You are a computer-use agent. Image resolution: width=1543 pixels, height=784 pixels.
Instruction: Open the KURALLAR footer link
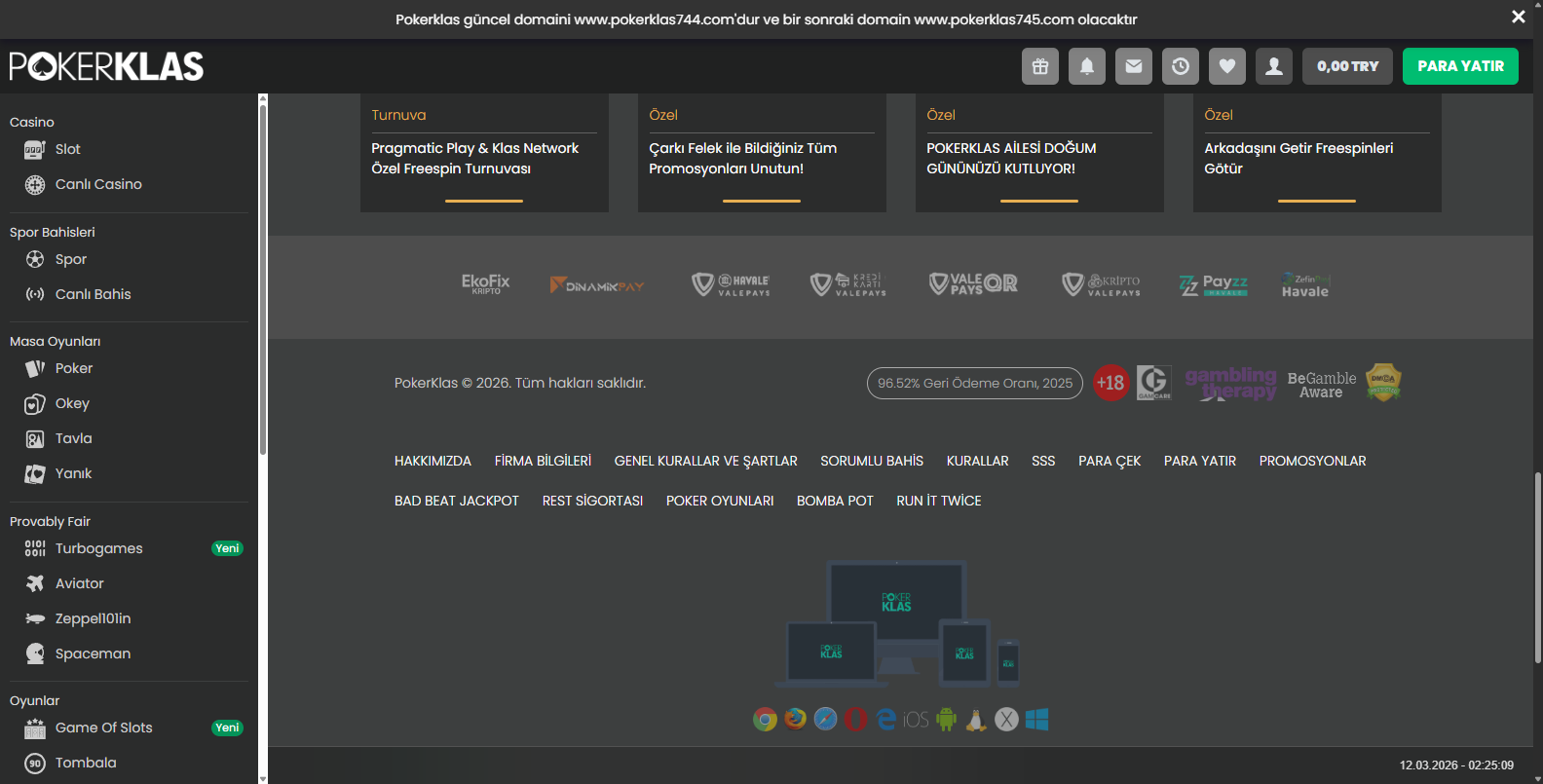[977, 461]
